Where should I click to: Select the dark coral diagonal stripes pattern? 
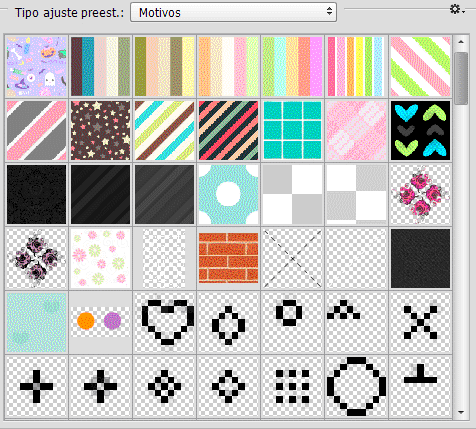228,130
